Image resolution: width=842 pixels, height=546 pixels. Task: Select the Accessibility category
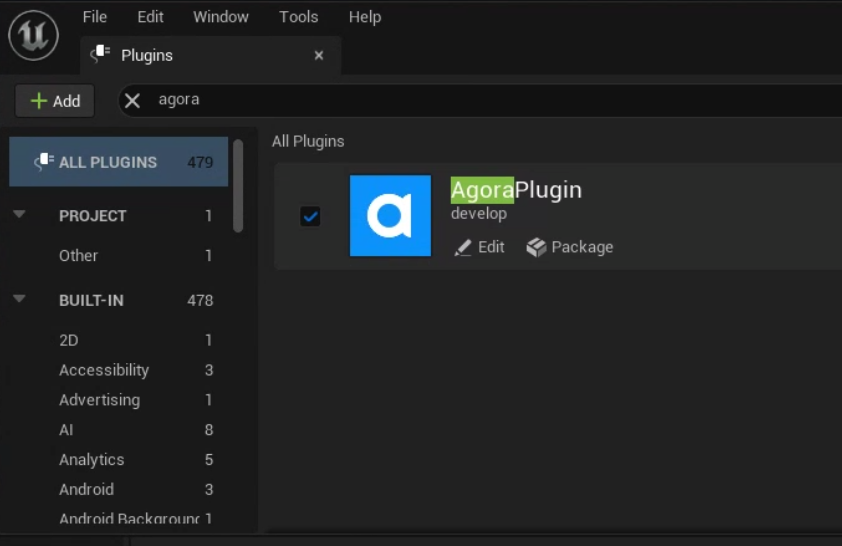click(x=119, y=370)
